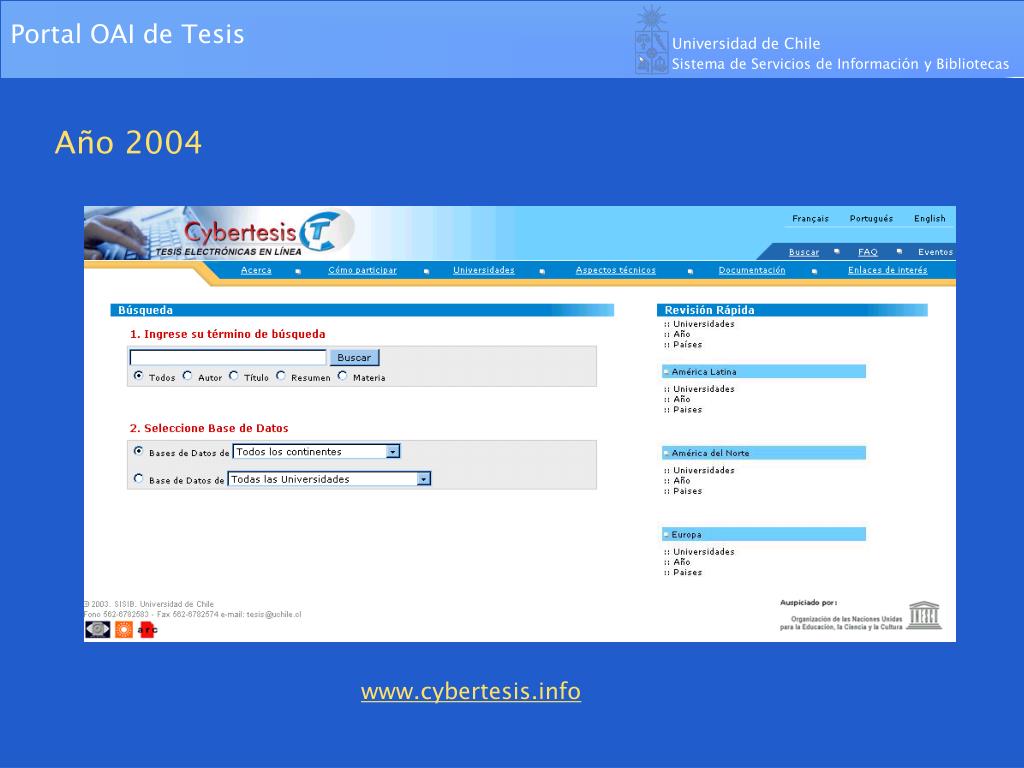Open the FAQ link

(x=868, y=252)
